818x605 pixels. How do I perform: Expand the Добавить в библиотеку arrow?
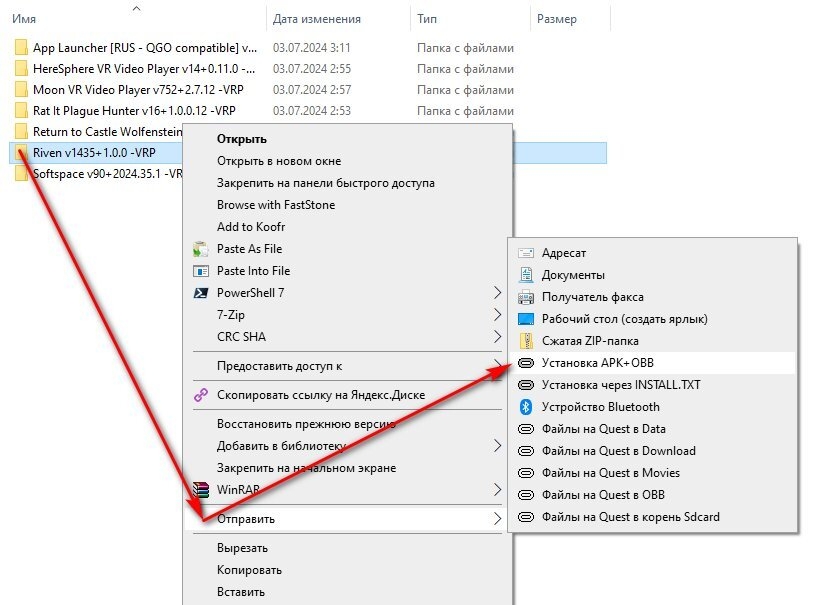click(497, 446)
